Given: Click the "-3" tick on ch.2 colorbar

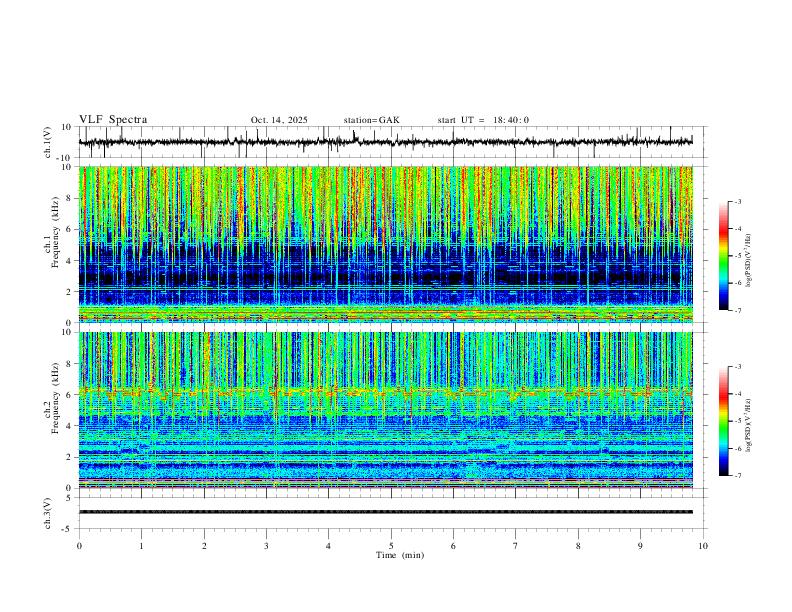Looking at the screenshot, I should 737,367.
